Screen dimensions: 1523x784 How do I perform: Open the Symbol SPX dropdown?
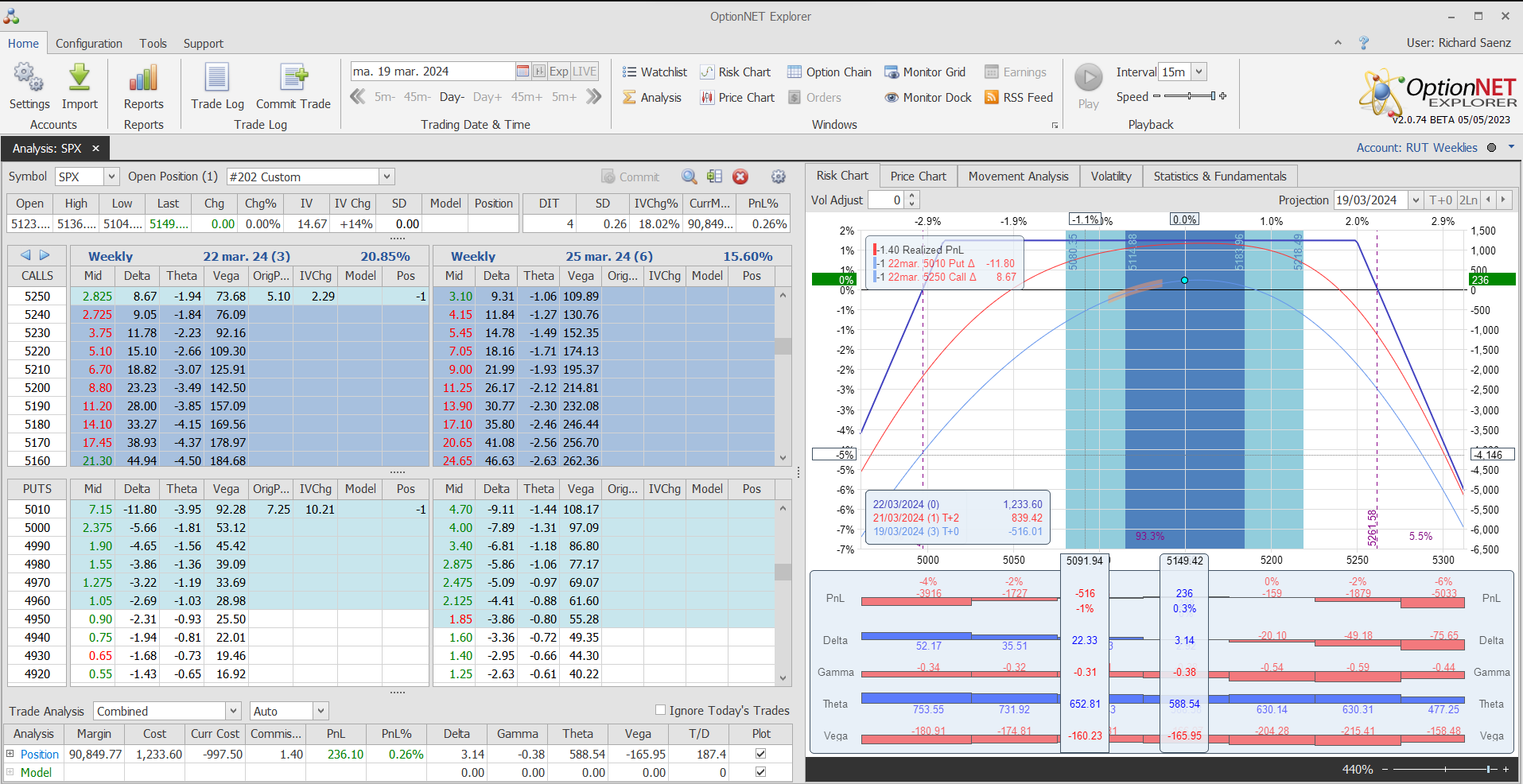[111, 177]
